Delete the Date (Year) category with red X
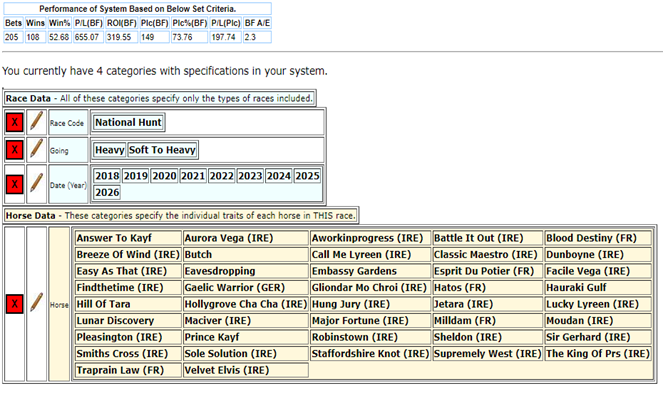This screenshot has width=663, height=398. [x=14, y=184]
